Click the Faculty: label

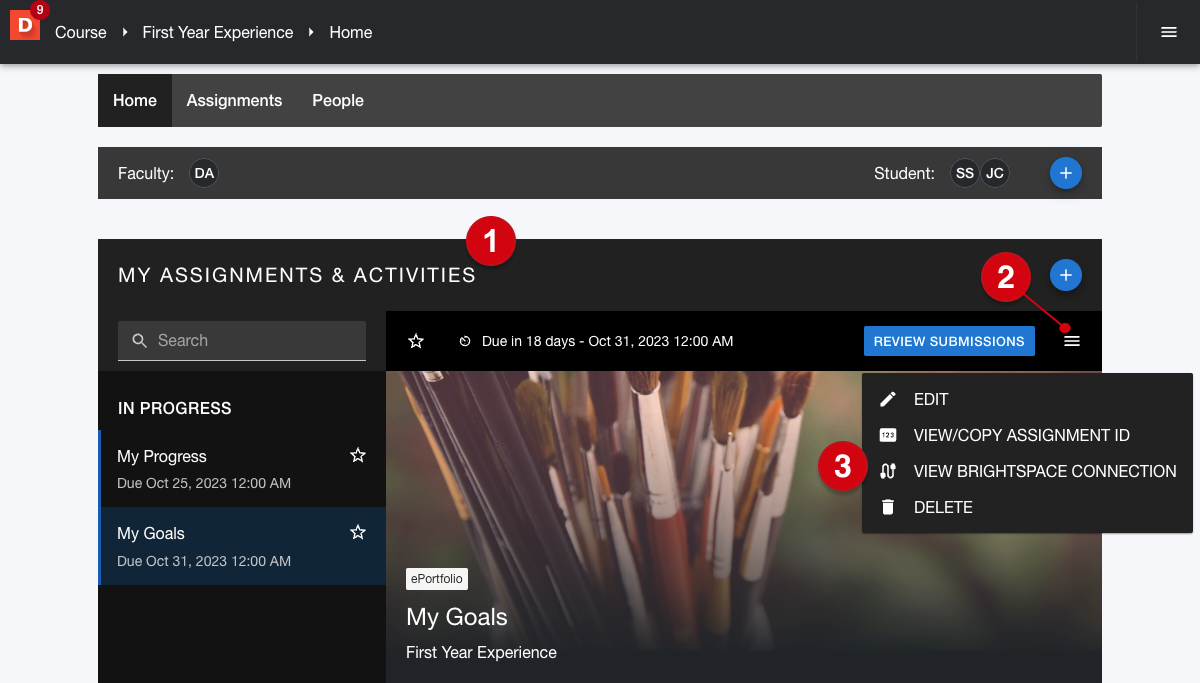point(146,173)
